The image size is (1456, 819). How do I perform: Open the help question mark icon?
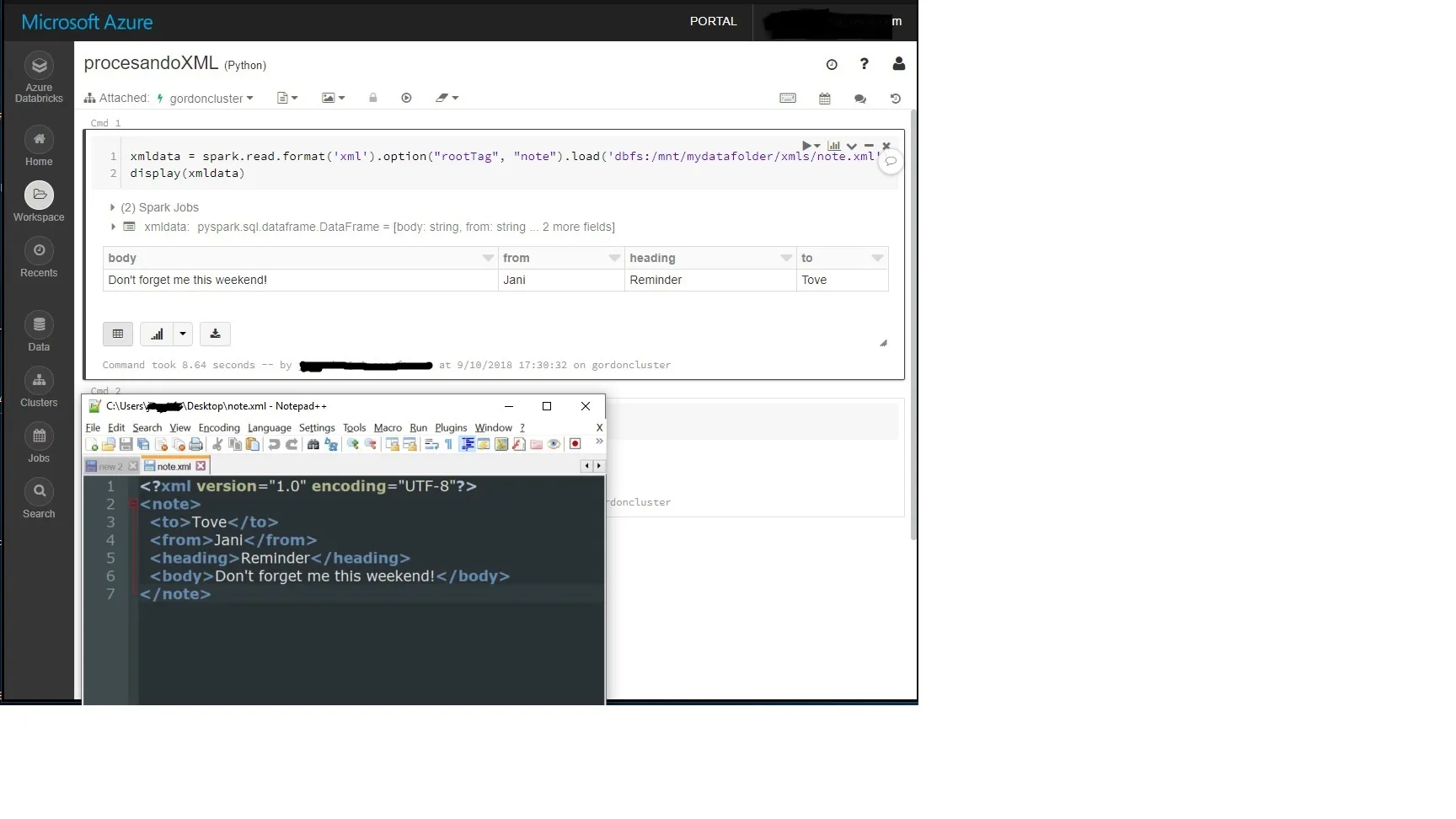tap(864, 64)
